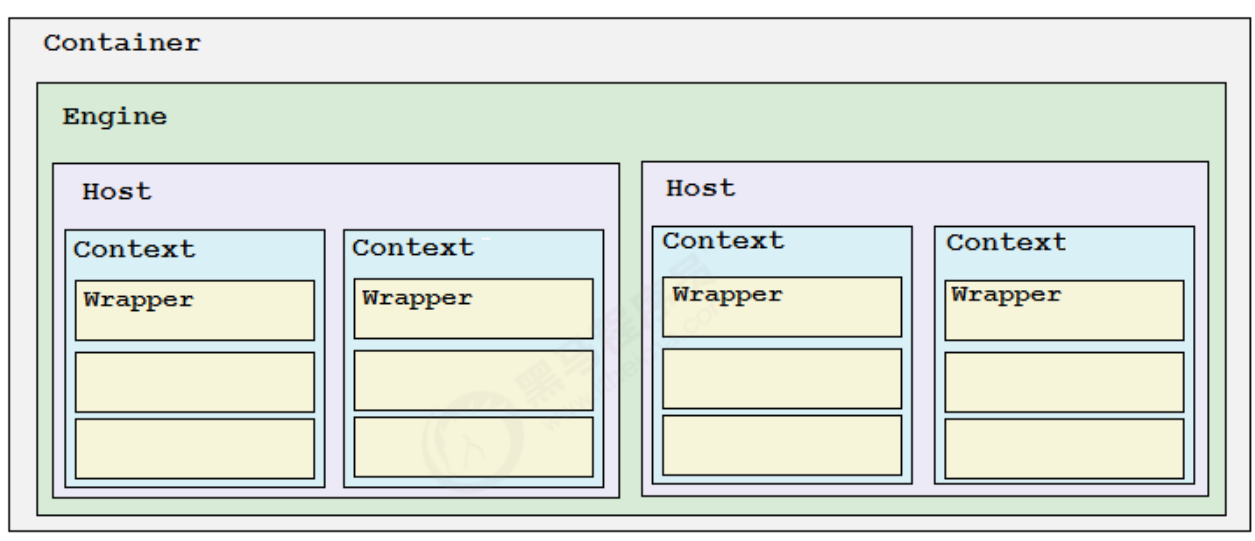
Task: Select the second Context label from left
Action: pyautogui.click(x=413, y=246)
